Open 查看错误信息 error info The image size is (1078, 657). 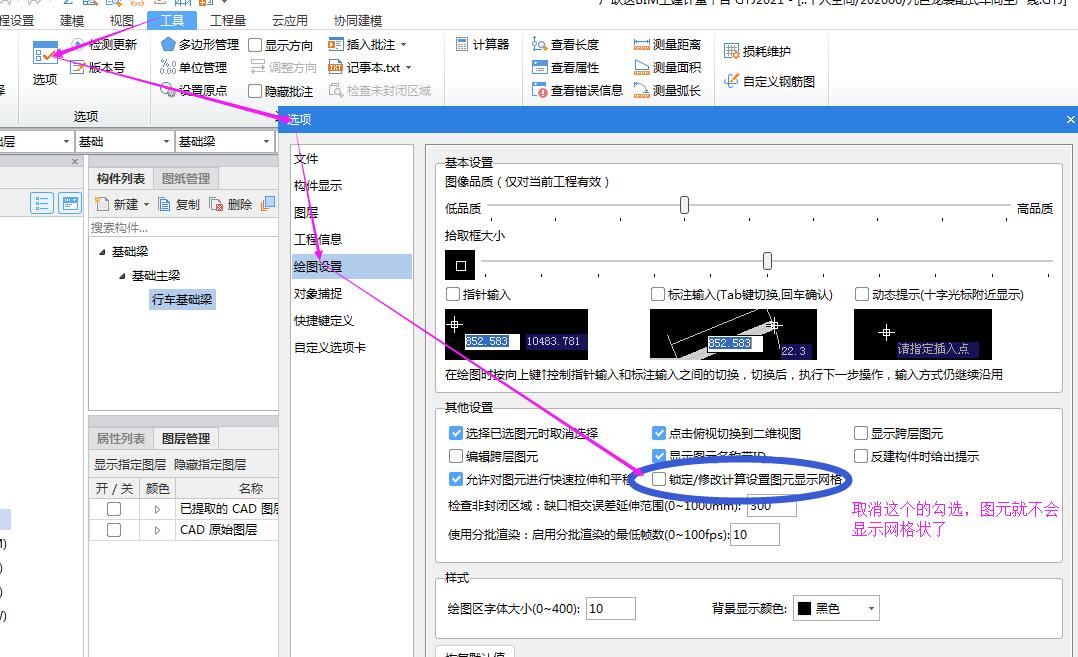[x=577, y=90]
